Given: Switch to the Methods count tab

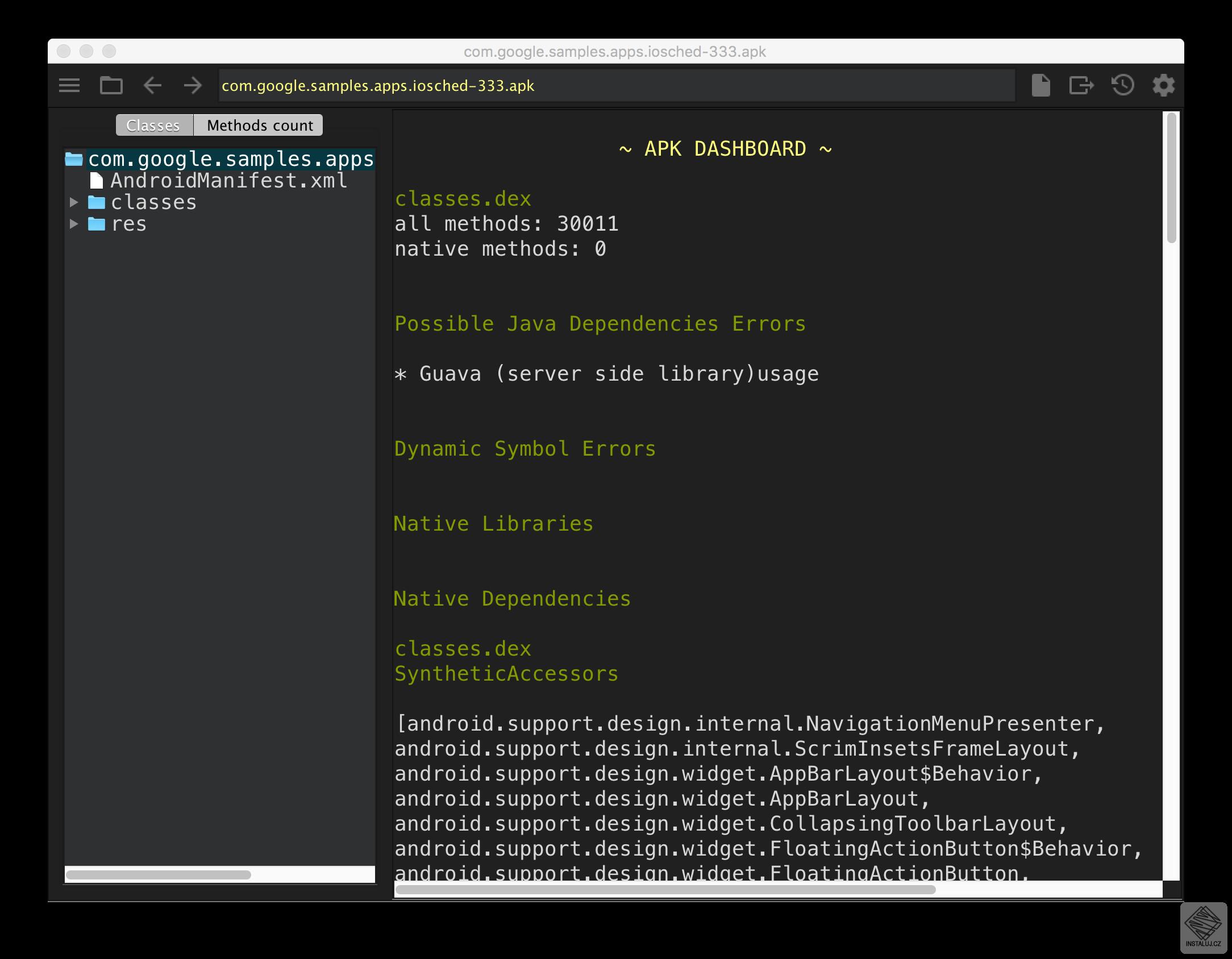Looking at the screenshot, I should [x=259, y=125].
